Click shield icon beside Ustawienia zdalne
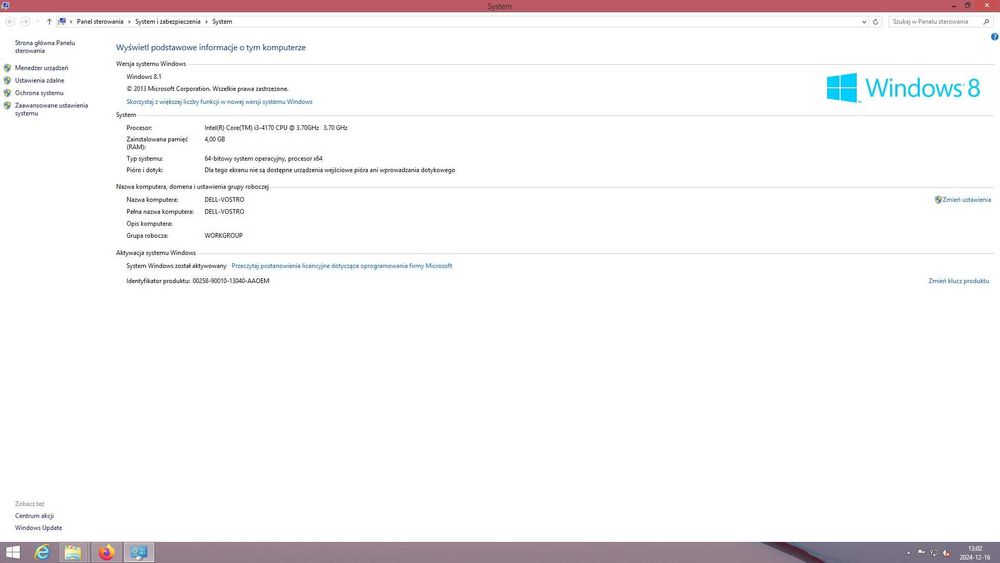Screen dimensions: 1000x563 7,80
